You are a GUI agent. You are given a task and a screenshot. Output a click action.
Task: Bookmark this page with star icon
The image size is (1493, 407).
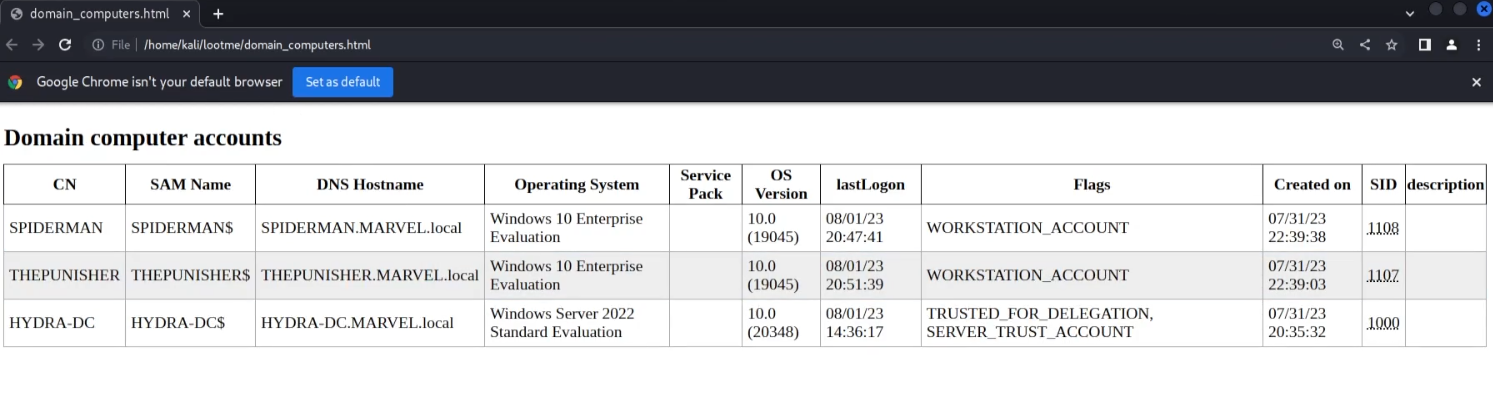1392,45
